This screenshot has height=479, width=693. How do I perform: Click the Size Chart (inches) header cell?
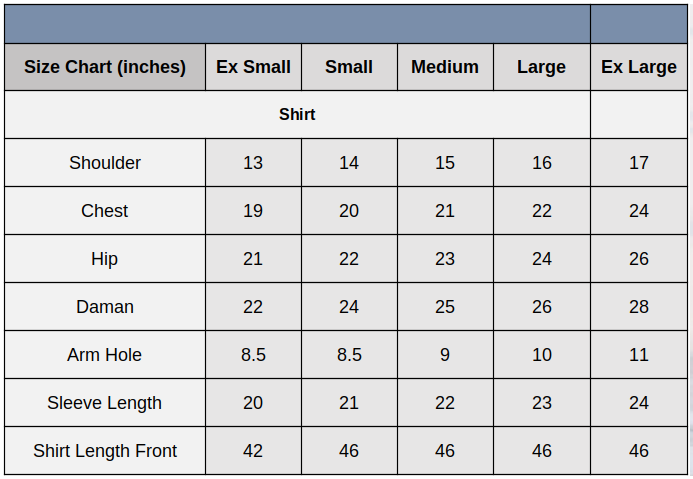coord(105,67)
